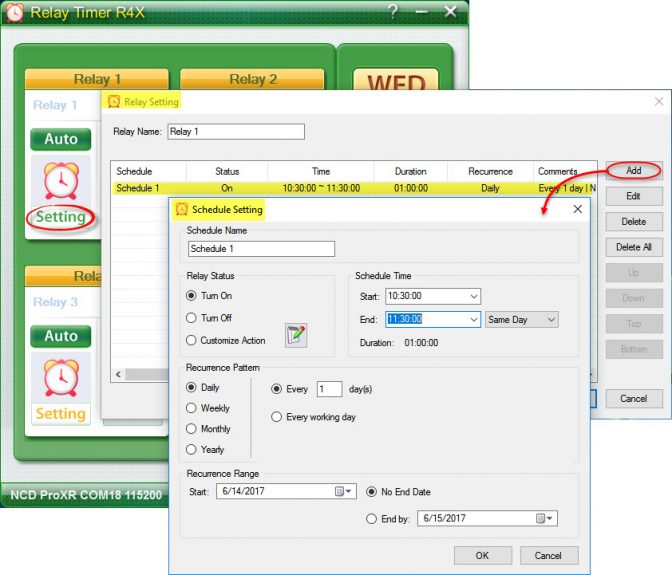Open calendar picker for recurrence Start date

click(343, 491)
